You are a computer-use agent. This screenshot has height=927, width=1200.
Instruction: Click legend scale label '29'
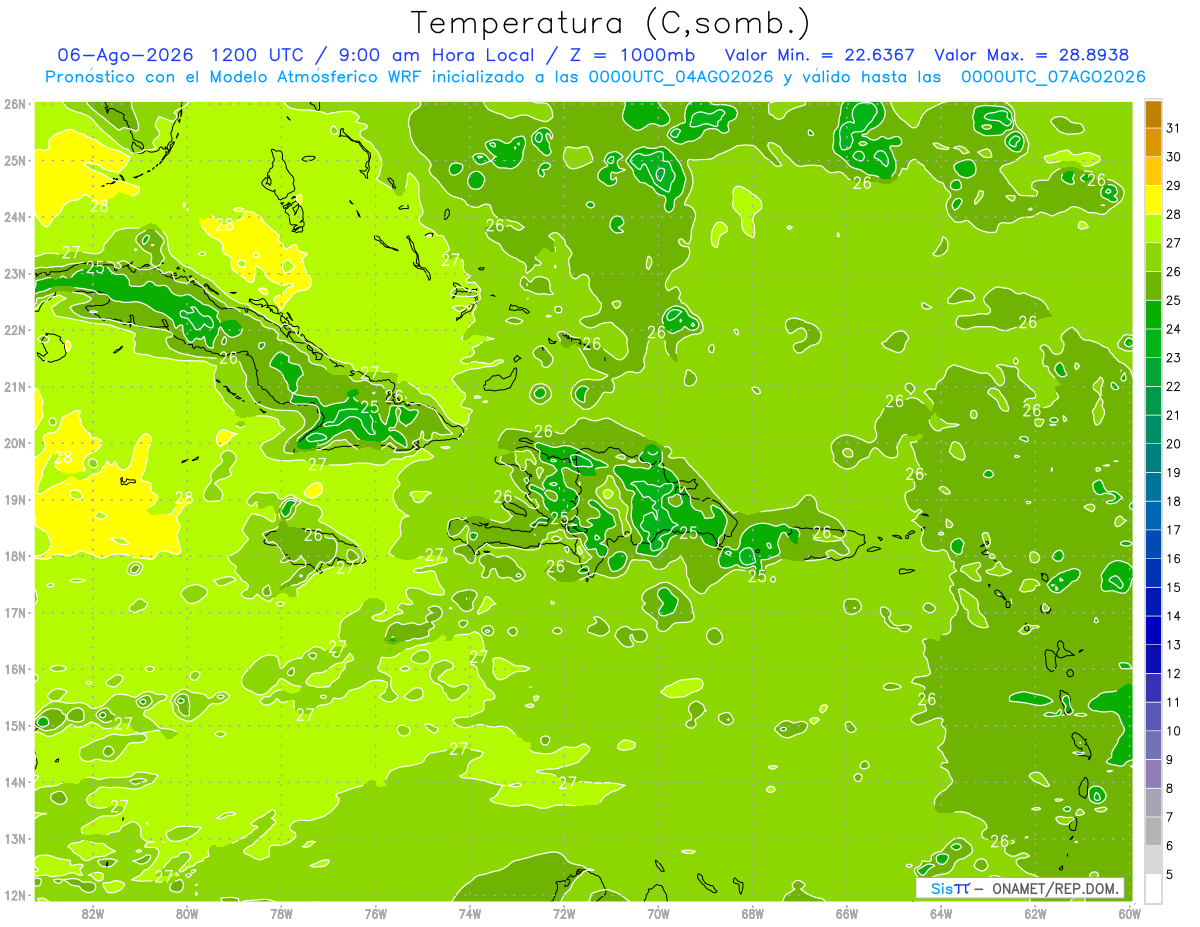[x=1173, y=186]
